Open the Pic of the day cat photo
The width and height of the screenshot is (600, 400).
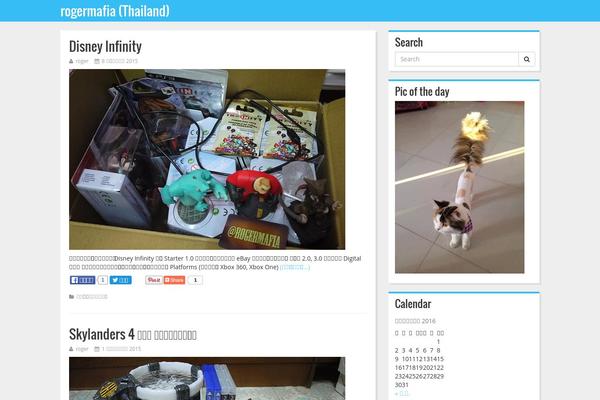pyautogui.click(x=460, y=187)
